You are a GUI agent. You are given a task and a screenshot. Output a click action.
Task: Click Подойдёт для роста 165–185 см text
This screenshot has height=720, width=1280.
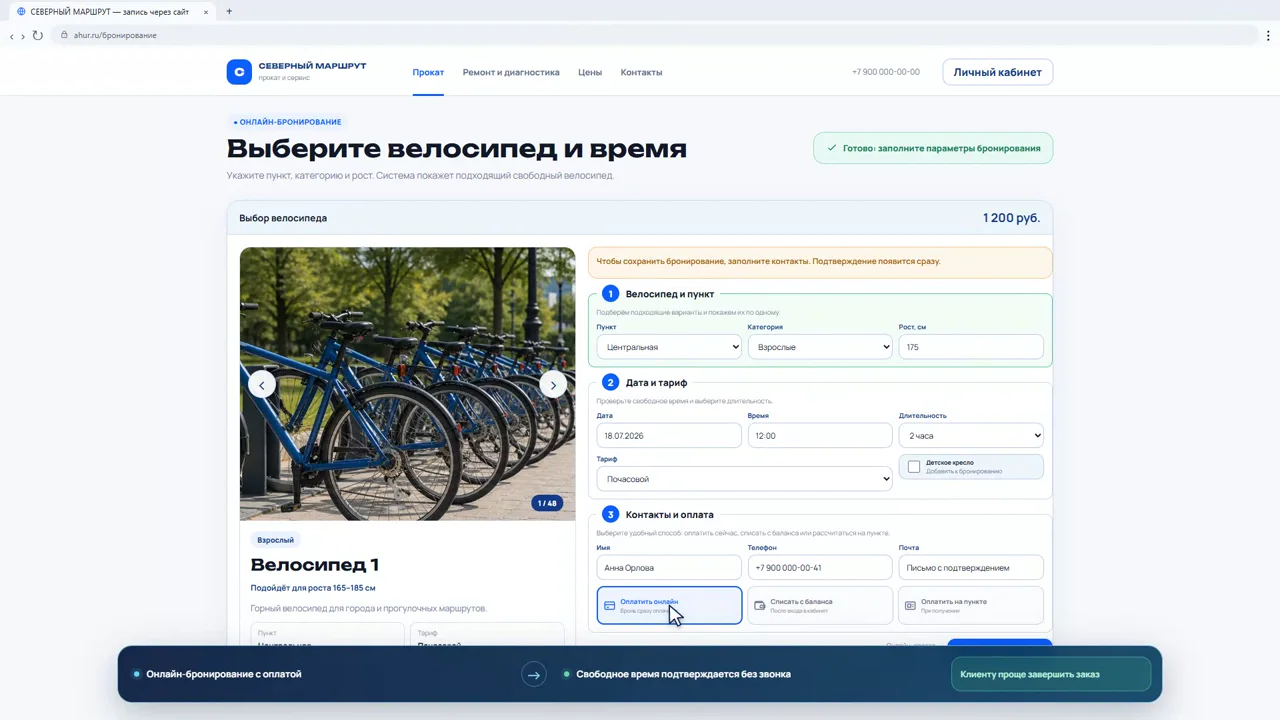click(313, 588)
